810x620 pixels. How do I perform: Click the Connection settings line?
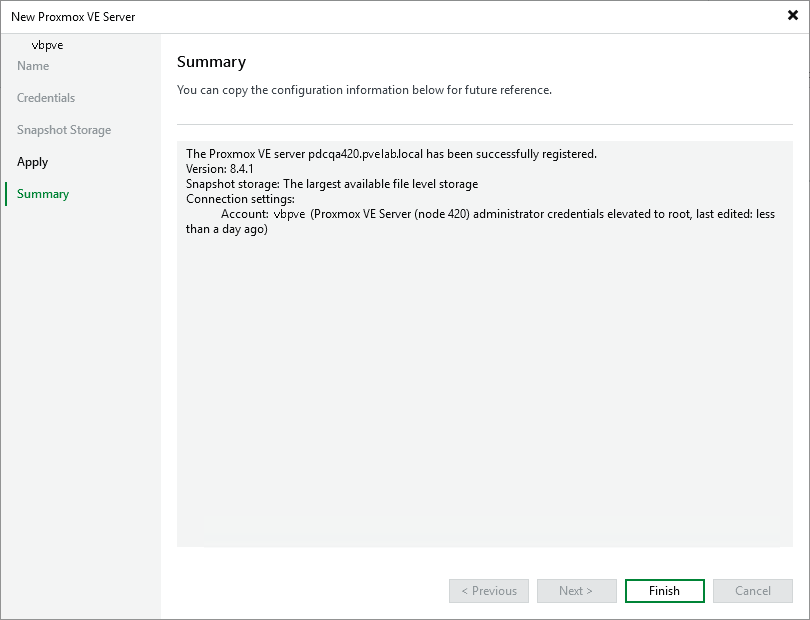pos(241,199)
